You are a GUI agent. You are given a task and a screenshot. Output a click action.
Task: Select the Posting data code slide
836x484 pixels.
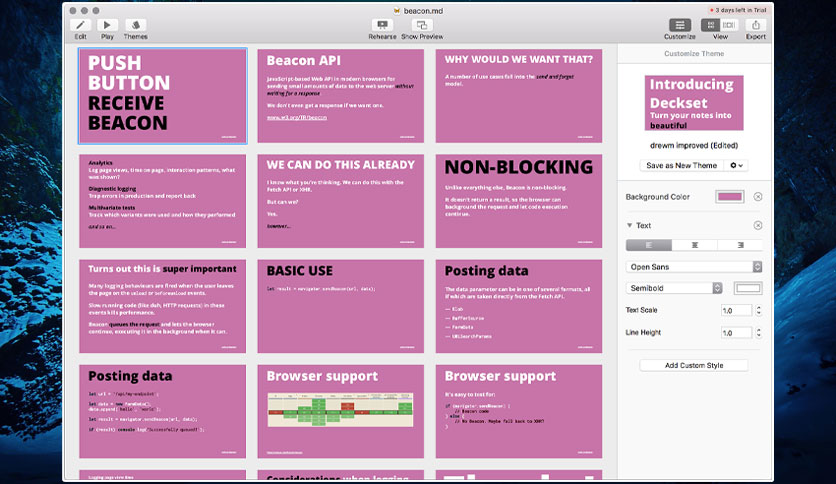(163, 411)
